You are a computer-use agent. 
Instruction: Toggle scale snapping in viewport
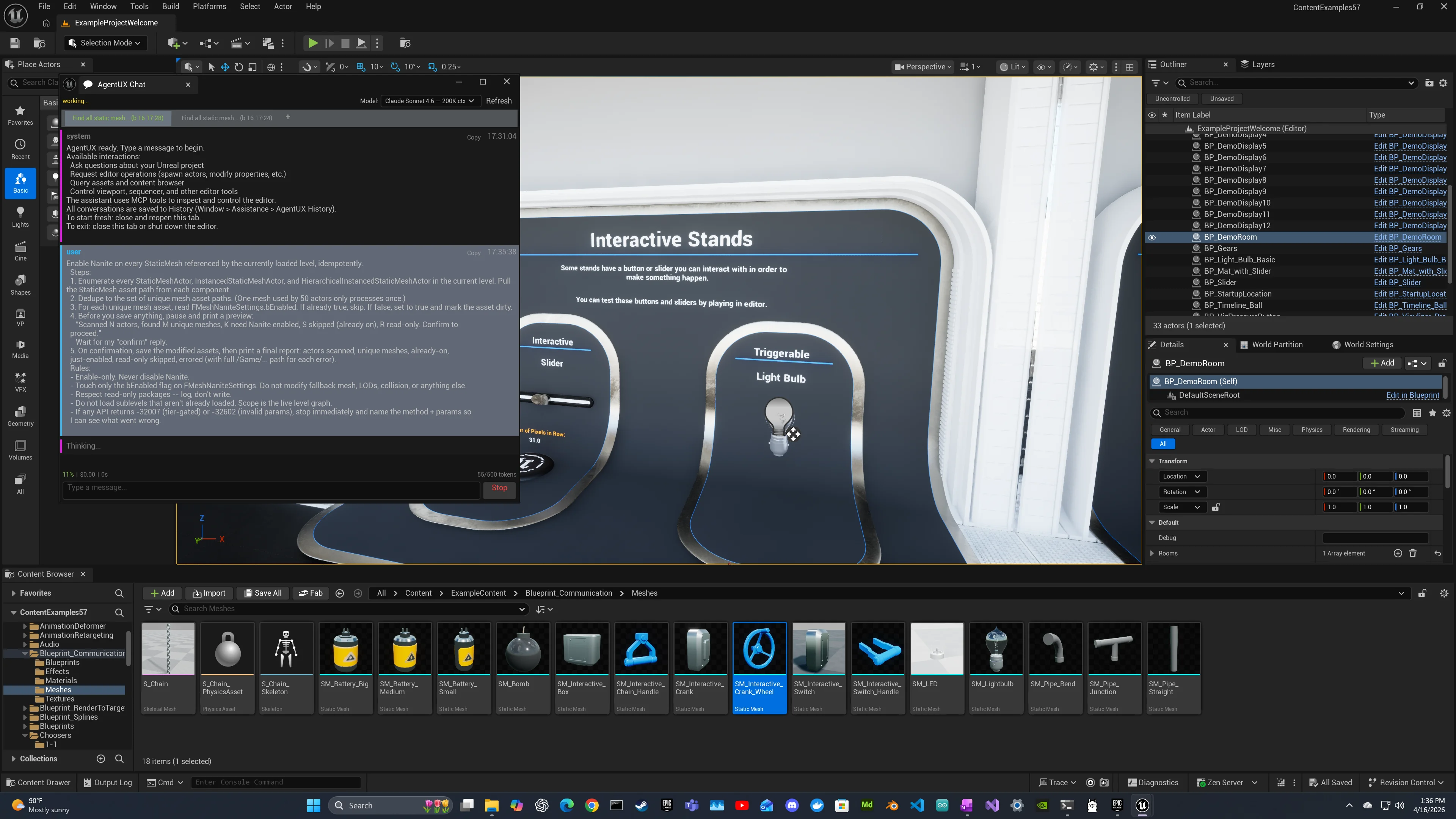[x=432, y=67]
